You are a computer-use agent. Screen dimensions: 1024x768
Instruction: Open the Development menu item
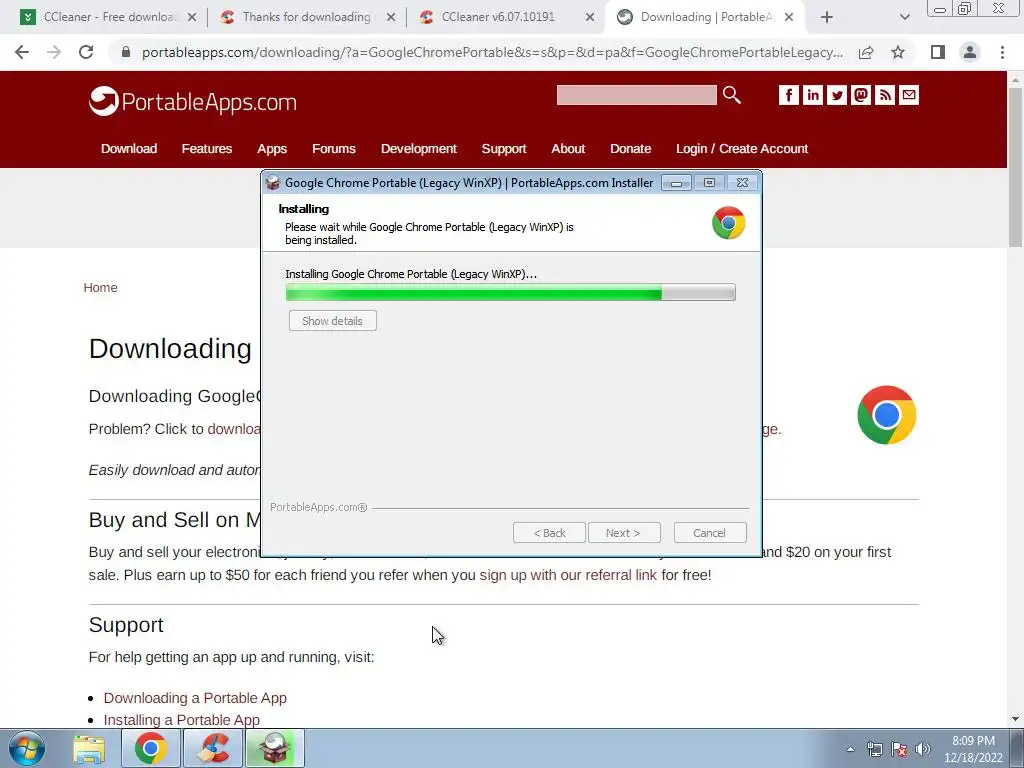tap(419, 149)
